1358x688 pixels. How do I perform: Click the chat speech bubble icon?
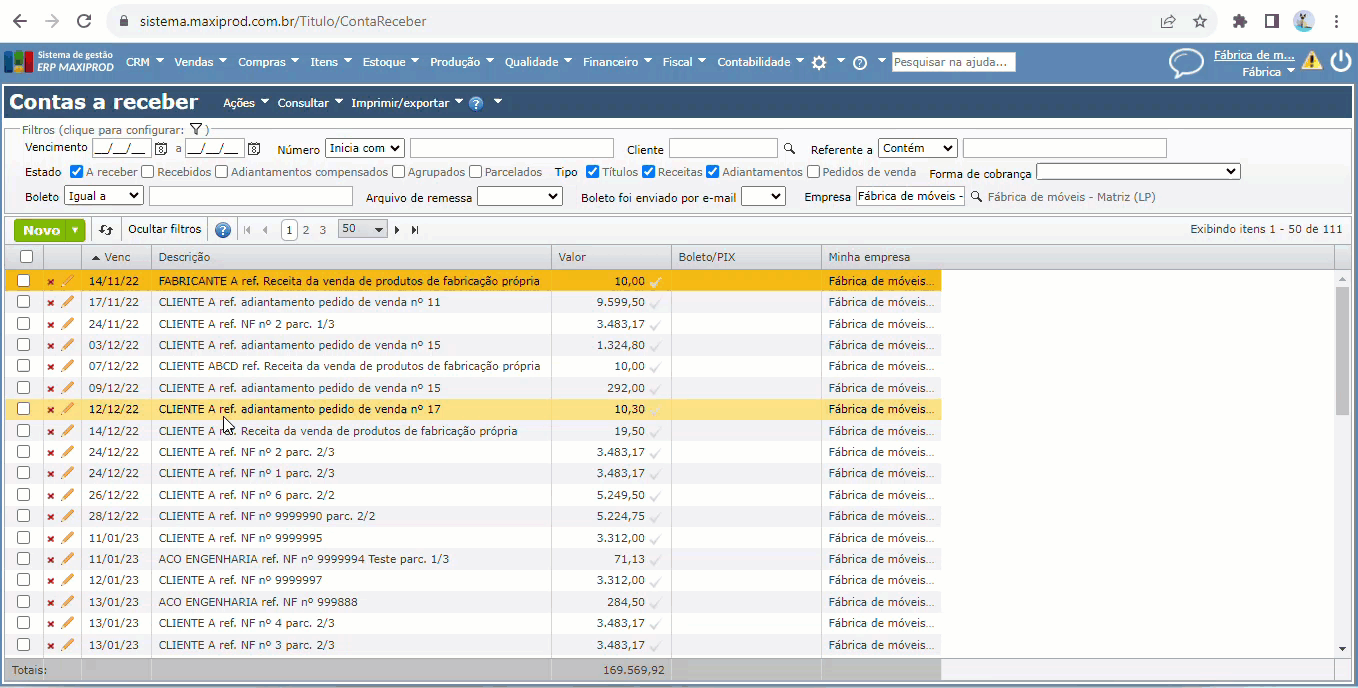[x=1186, y=63]
